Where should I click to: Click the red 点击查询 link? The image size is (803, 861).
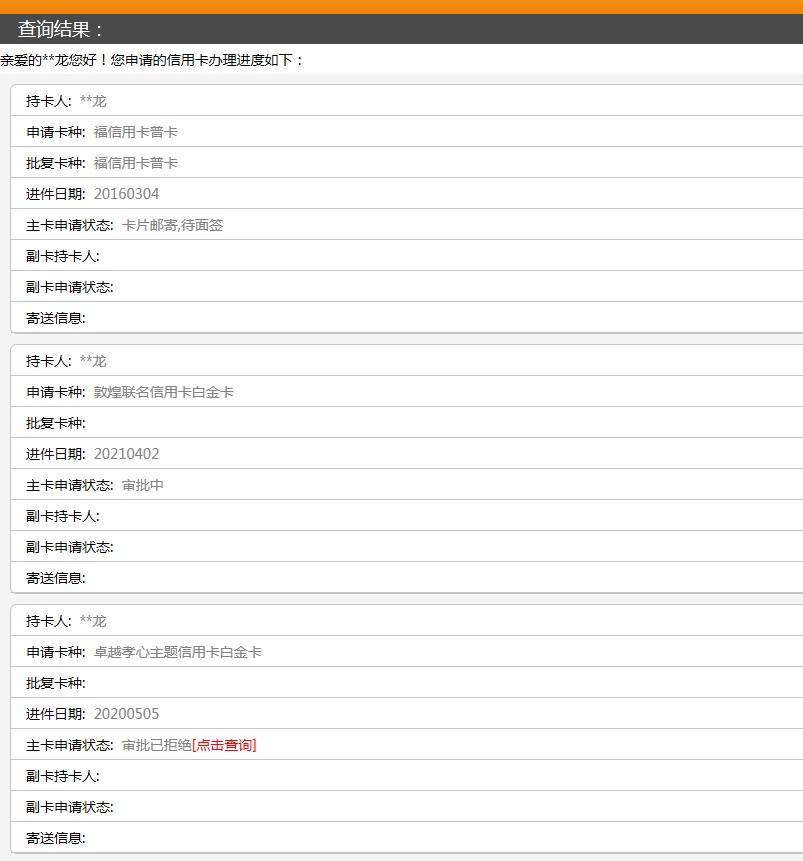pos(224,745)
